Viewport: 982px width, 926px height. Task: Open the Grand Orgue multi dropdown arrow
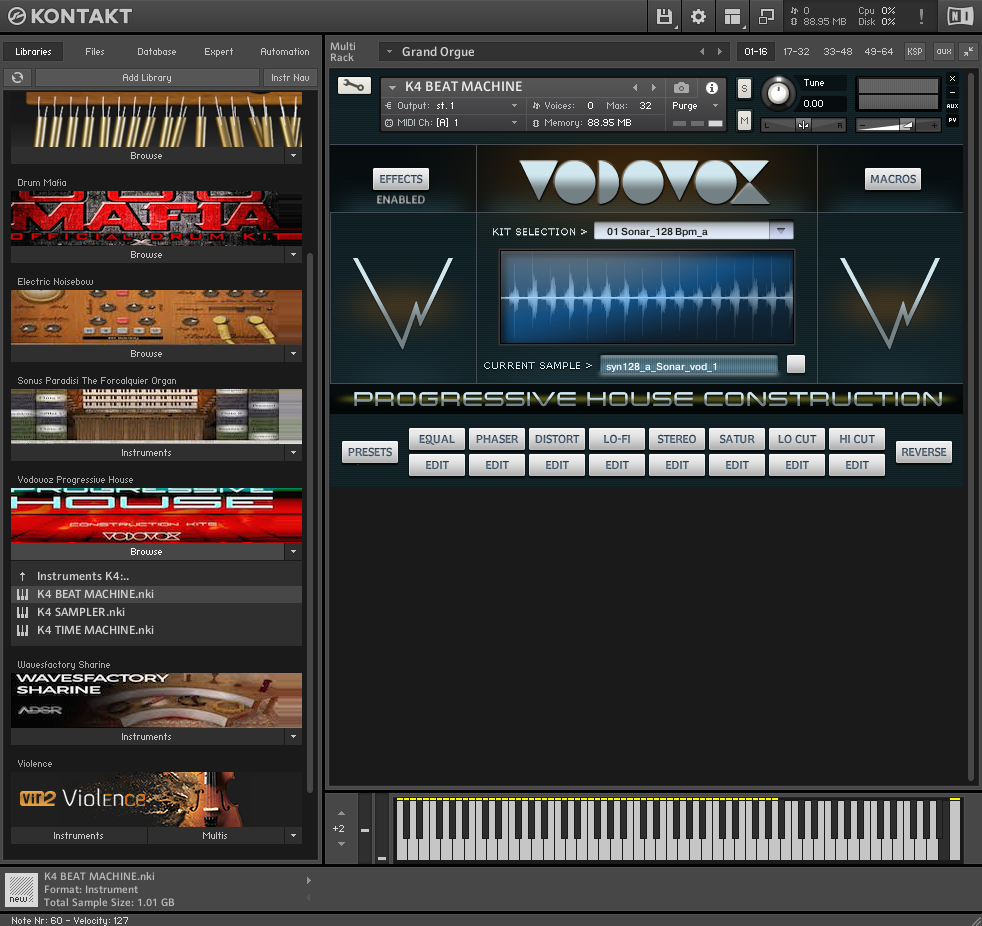coord(389,52)
